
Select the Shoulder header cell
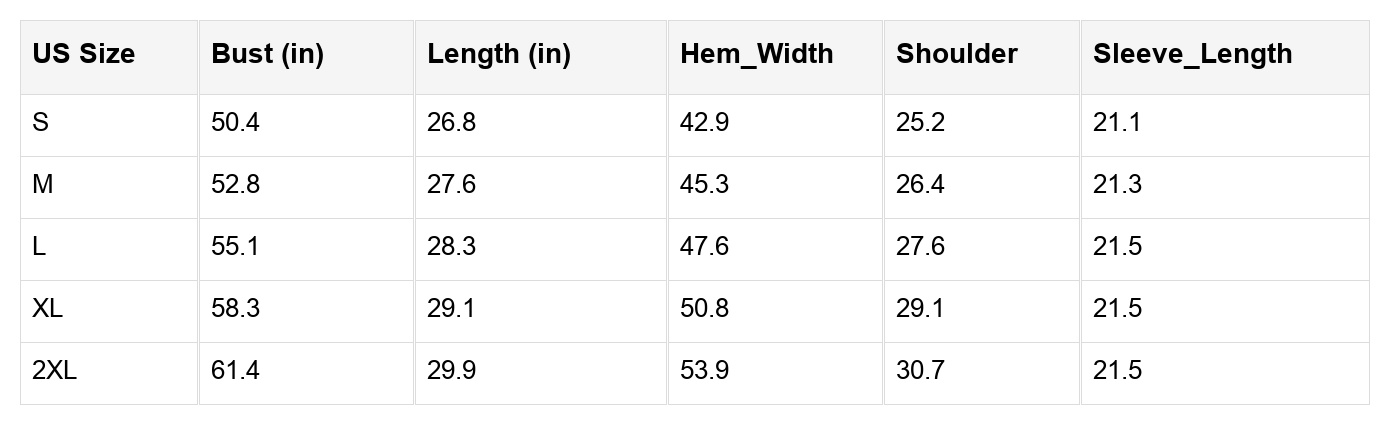956,54
